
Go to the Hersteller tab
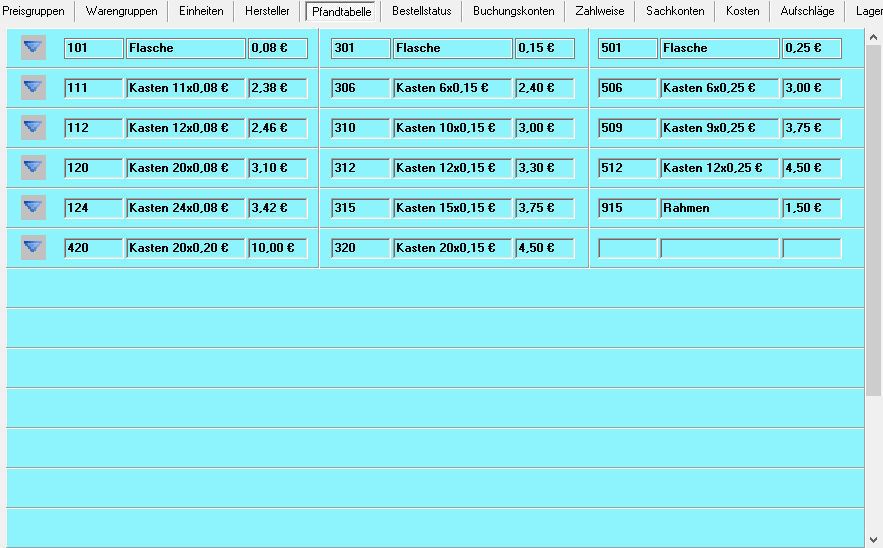click(267, 11)
